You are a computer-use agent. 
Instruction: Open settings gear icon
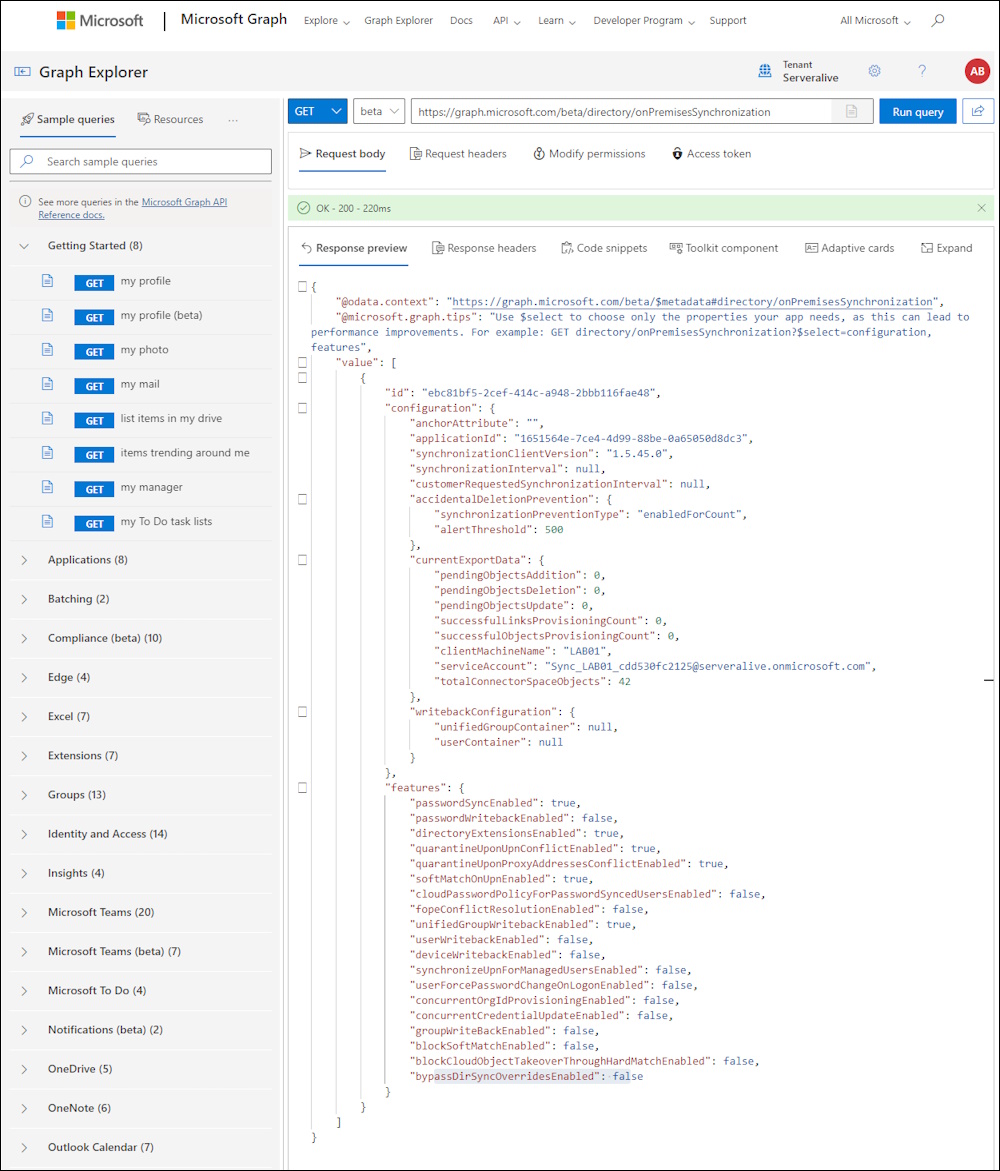[875, 71]
